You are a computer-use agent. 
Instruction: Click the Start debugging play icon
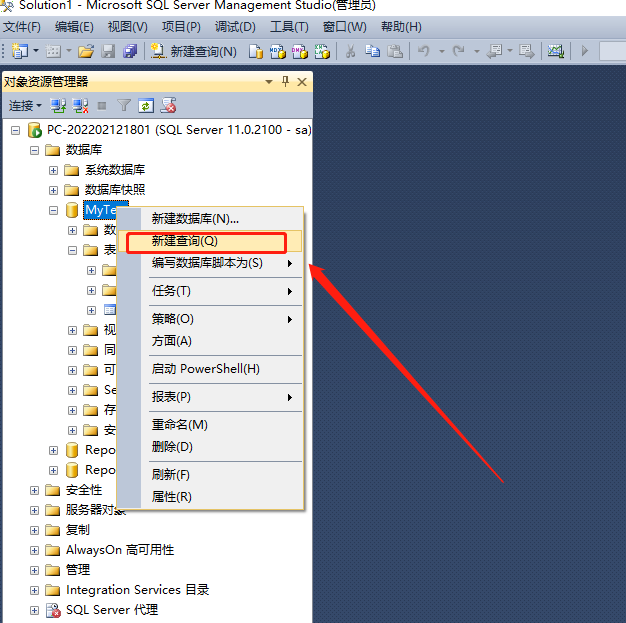click(x=585, y=51)
